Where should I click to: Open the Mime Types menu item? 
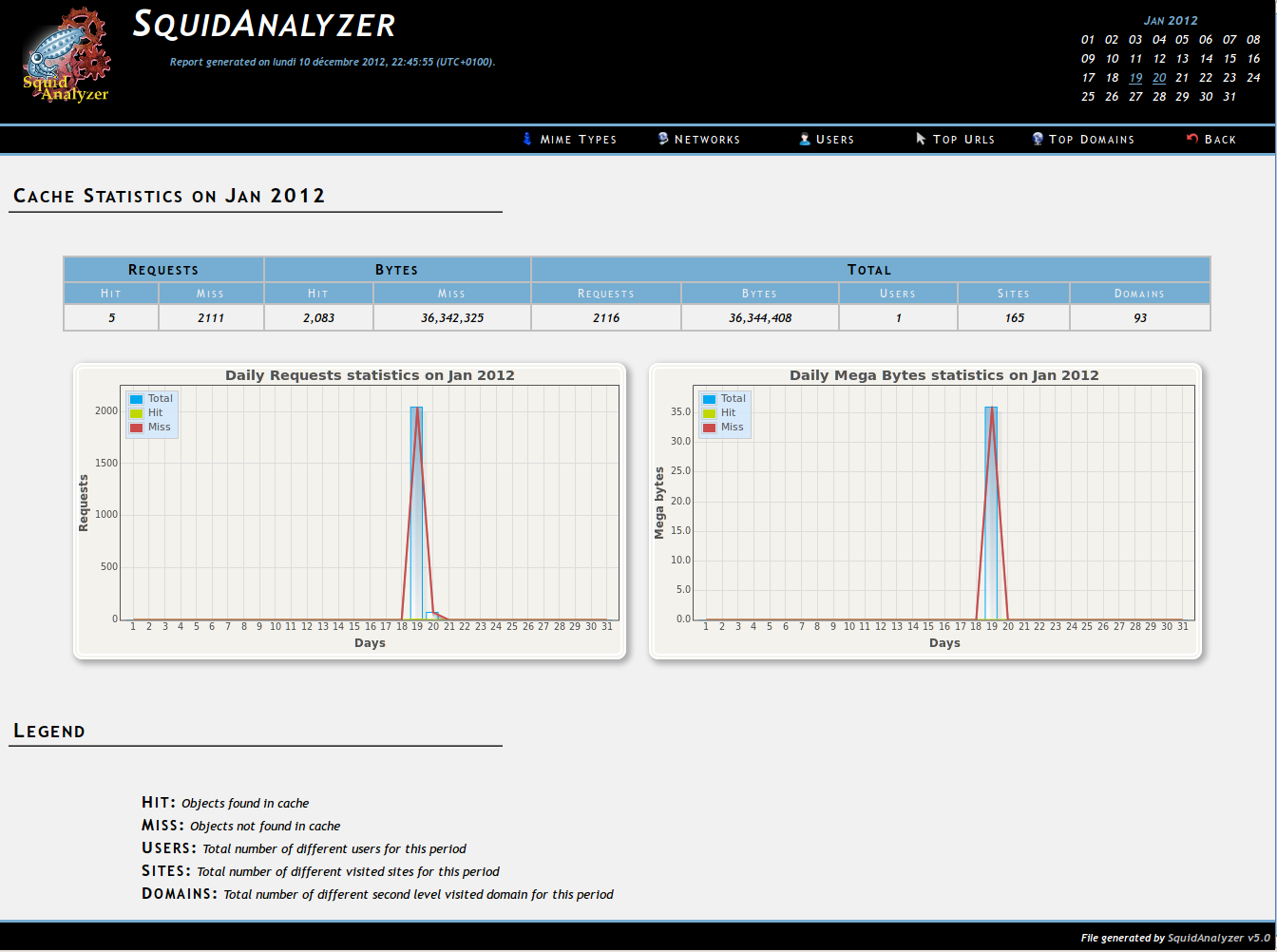pos(579,140)
